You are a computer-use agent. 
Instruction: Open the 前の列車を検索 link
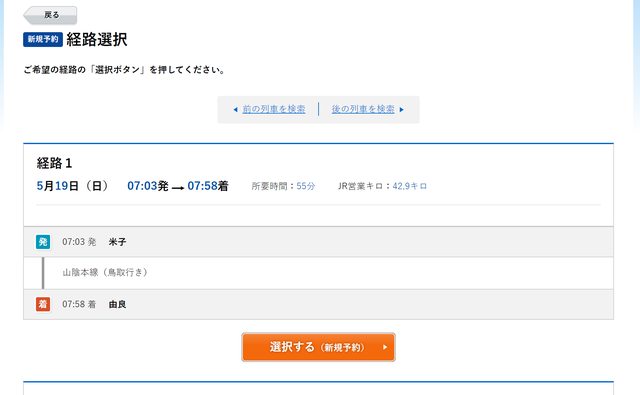[x=274, y=109]
